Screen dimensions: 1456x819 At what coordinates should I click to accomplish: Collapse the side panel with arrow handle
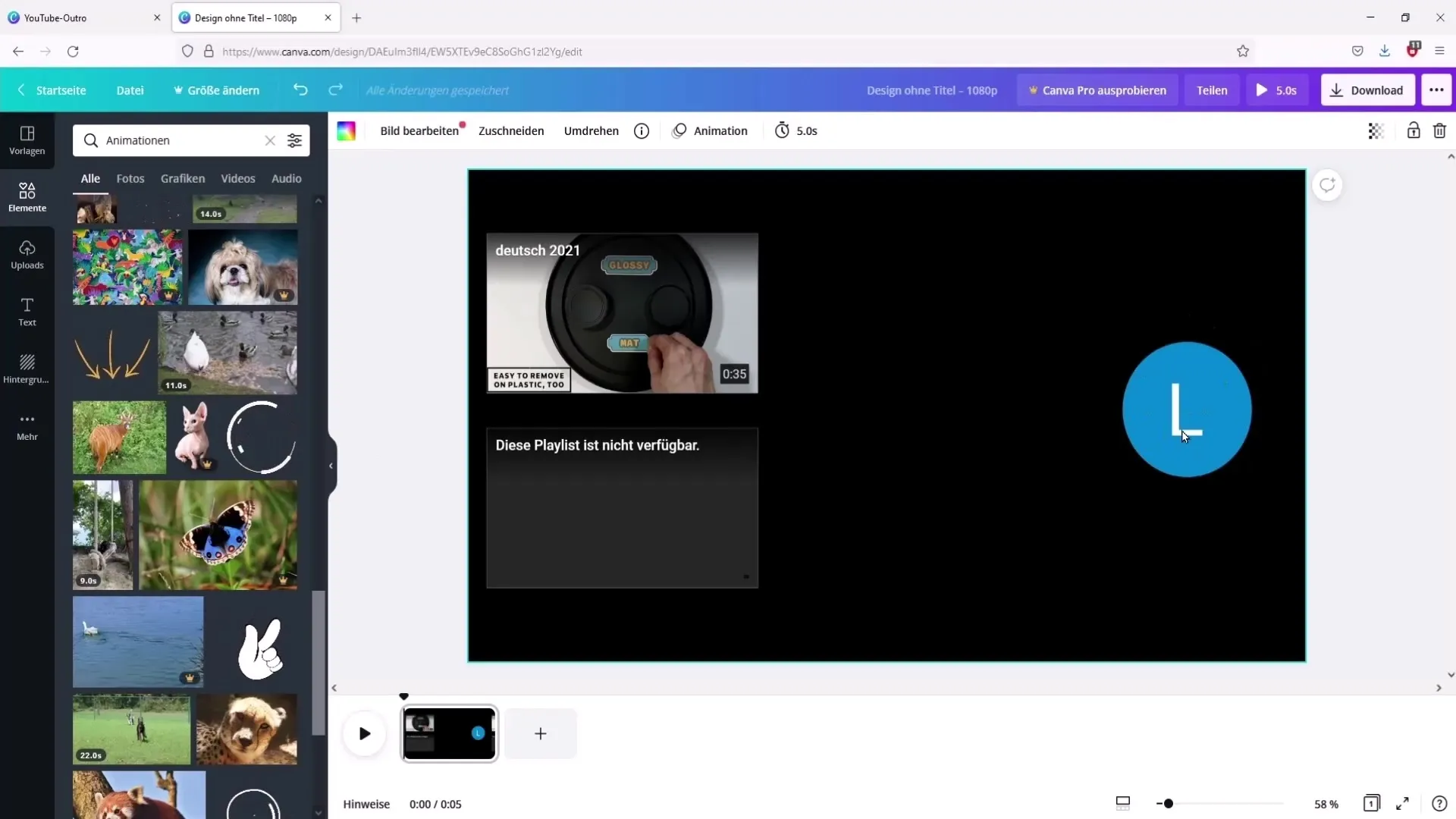(331, 466)
